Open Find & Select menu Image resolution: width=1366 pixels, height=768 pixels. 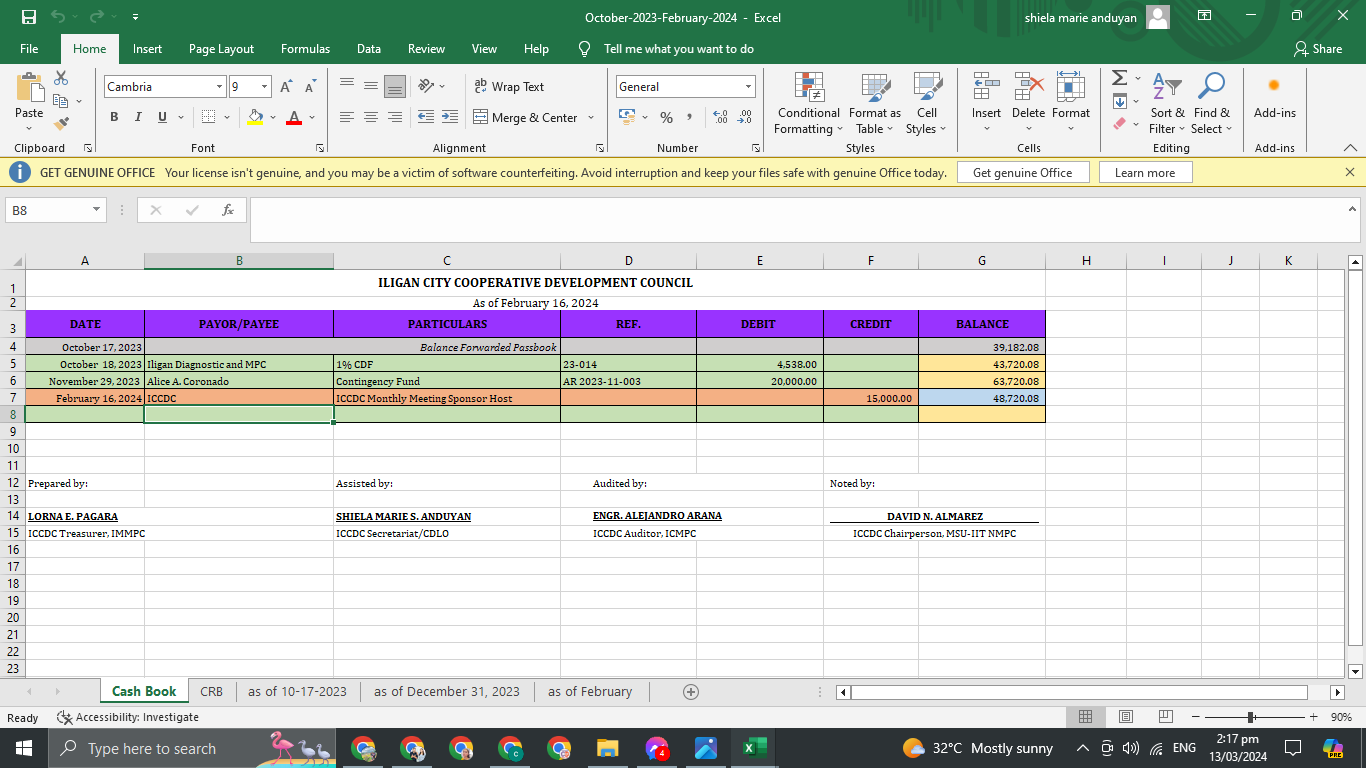click(1211, 104)
